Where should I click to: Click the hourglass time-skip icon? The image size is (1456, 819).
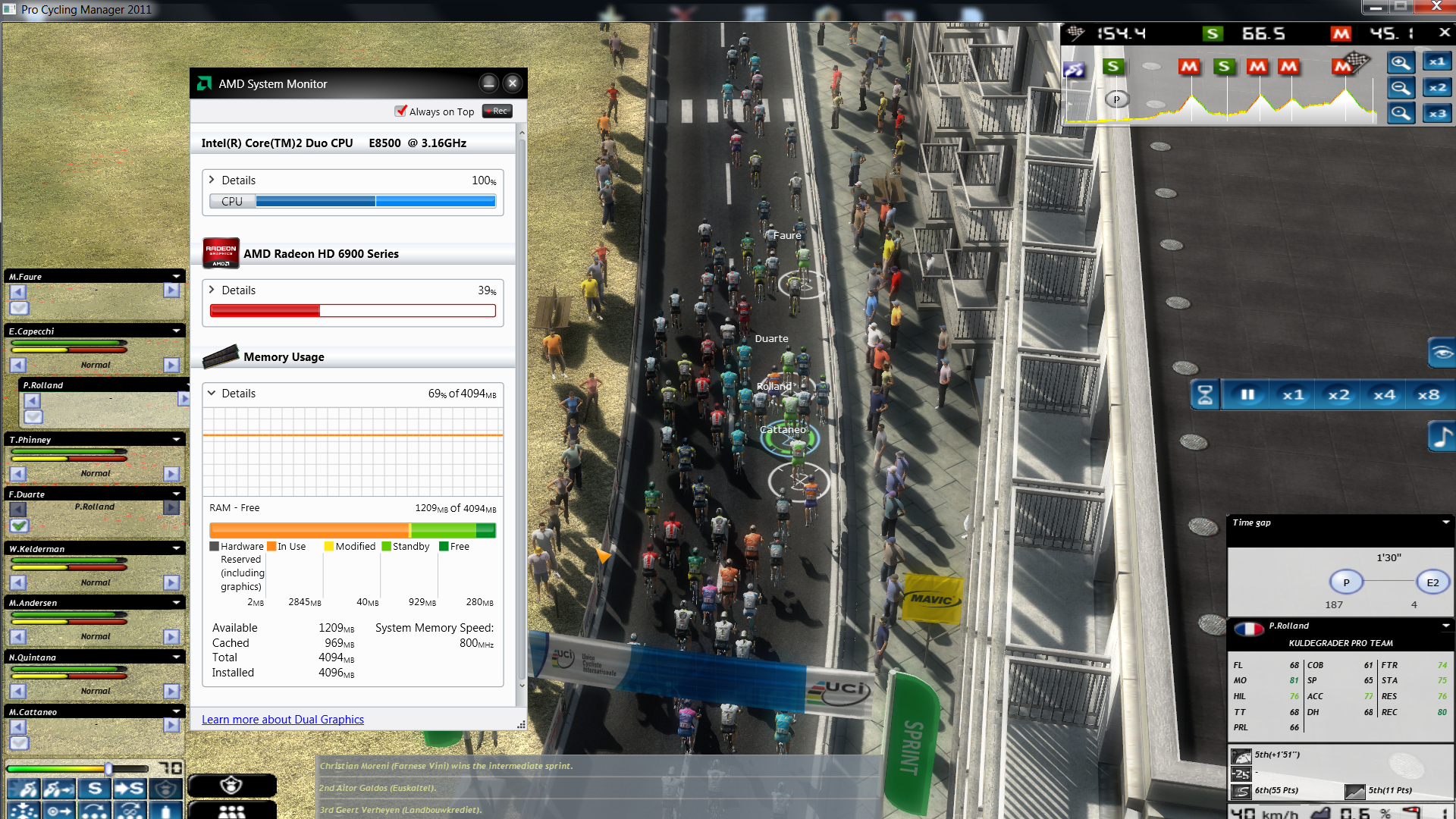click(1205, 394)
